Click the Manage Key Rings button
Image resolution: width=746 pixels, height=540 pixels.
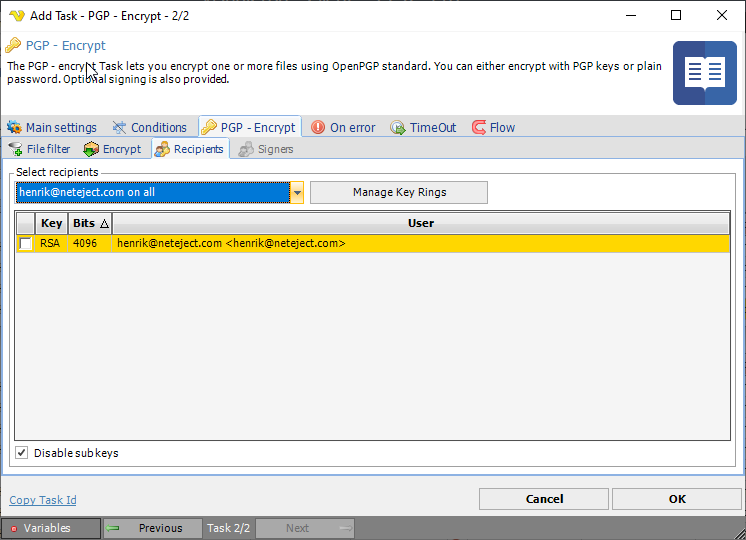(399, 192)
